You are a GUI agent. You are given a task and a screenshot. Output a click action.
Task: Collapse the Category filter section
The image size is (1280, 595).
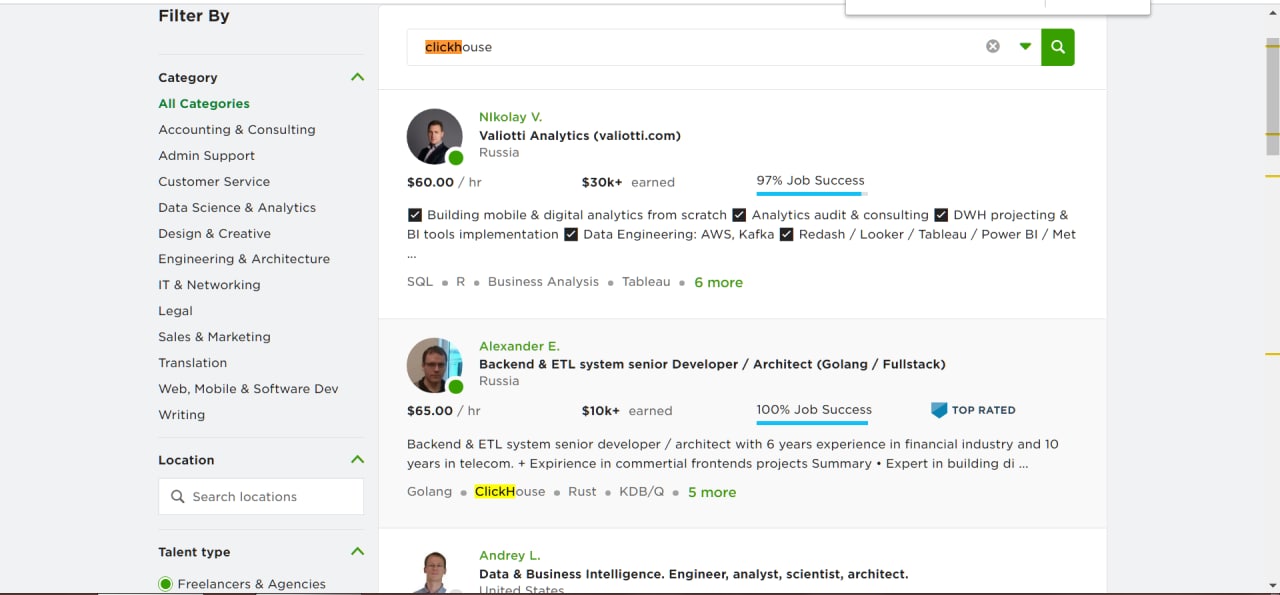pos(357,77)
